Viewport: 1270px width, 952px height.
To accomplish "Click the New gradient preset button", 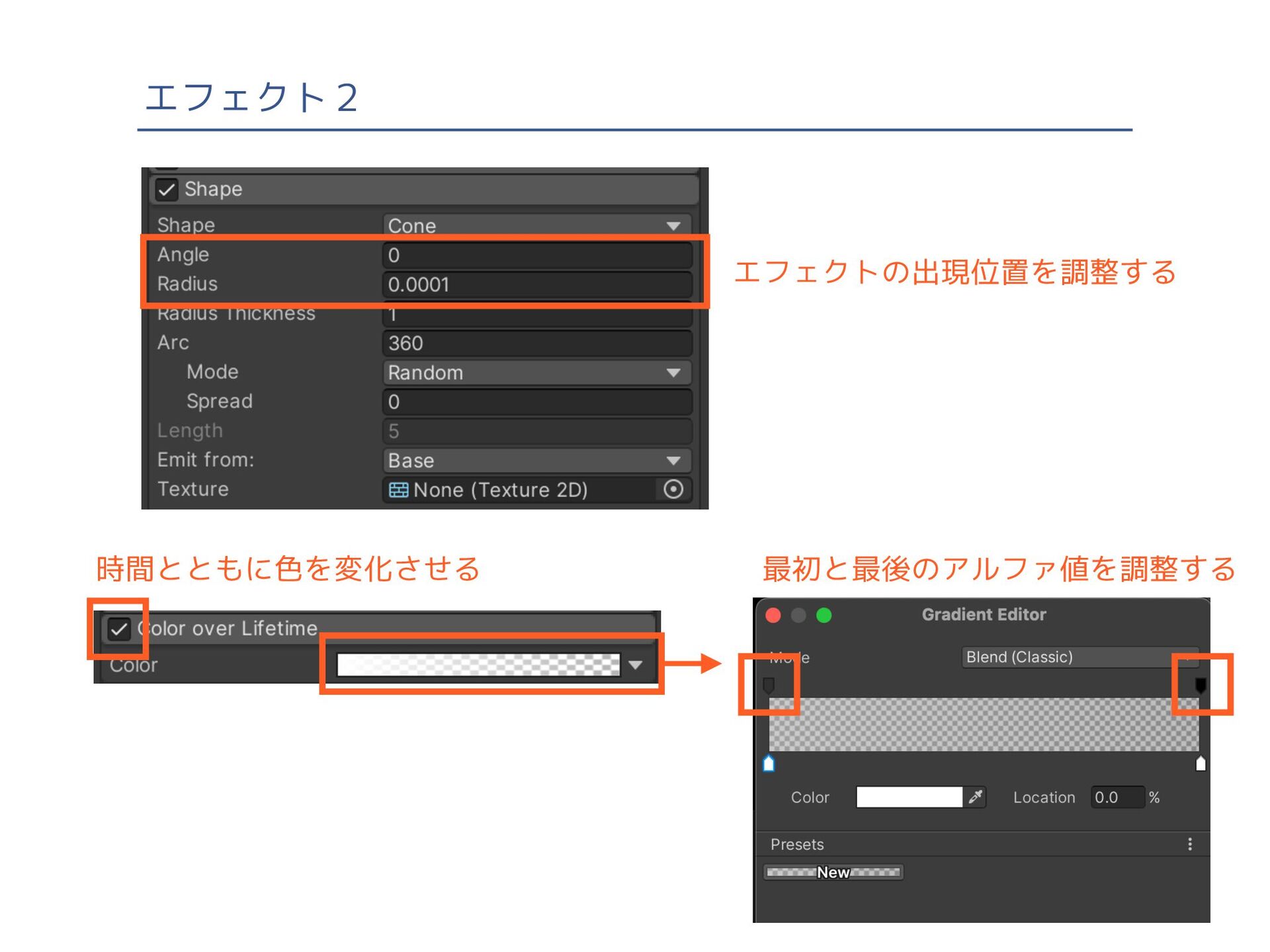I will (x=833, y=872).
